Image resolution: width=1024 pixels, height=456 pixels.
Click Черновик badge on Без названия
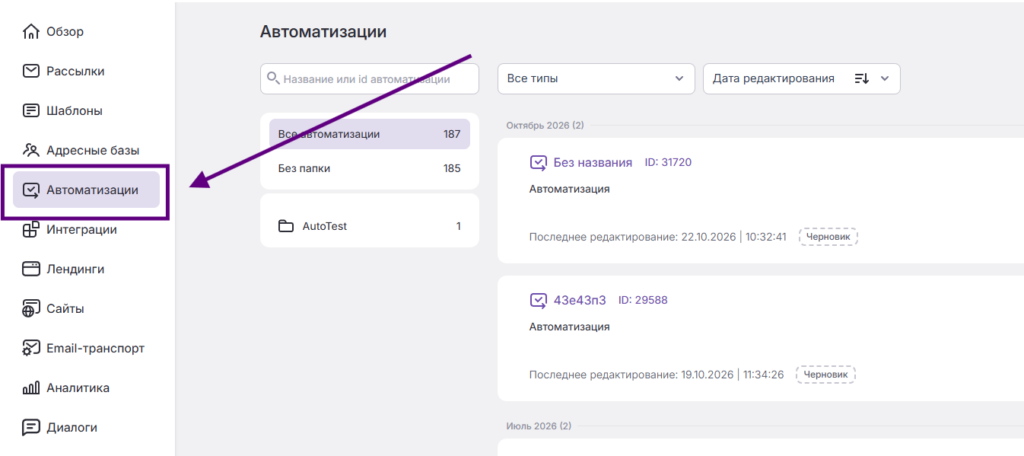tap(828, 236)
